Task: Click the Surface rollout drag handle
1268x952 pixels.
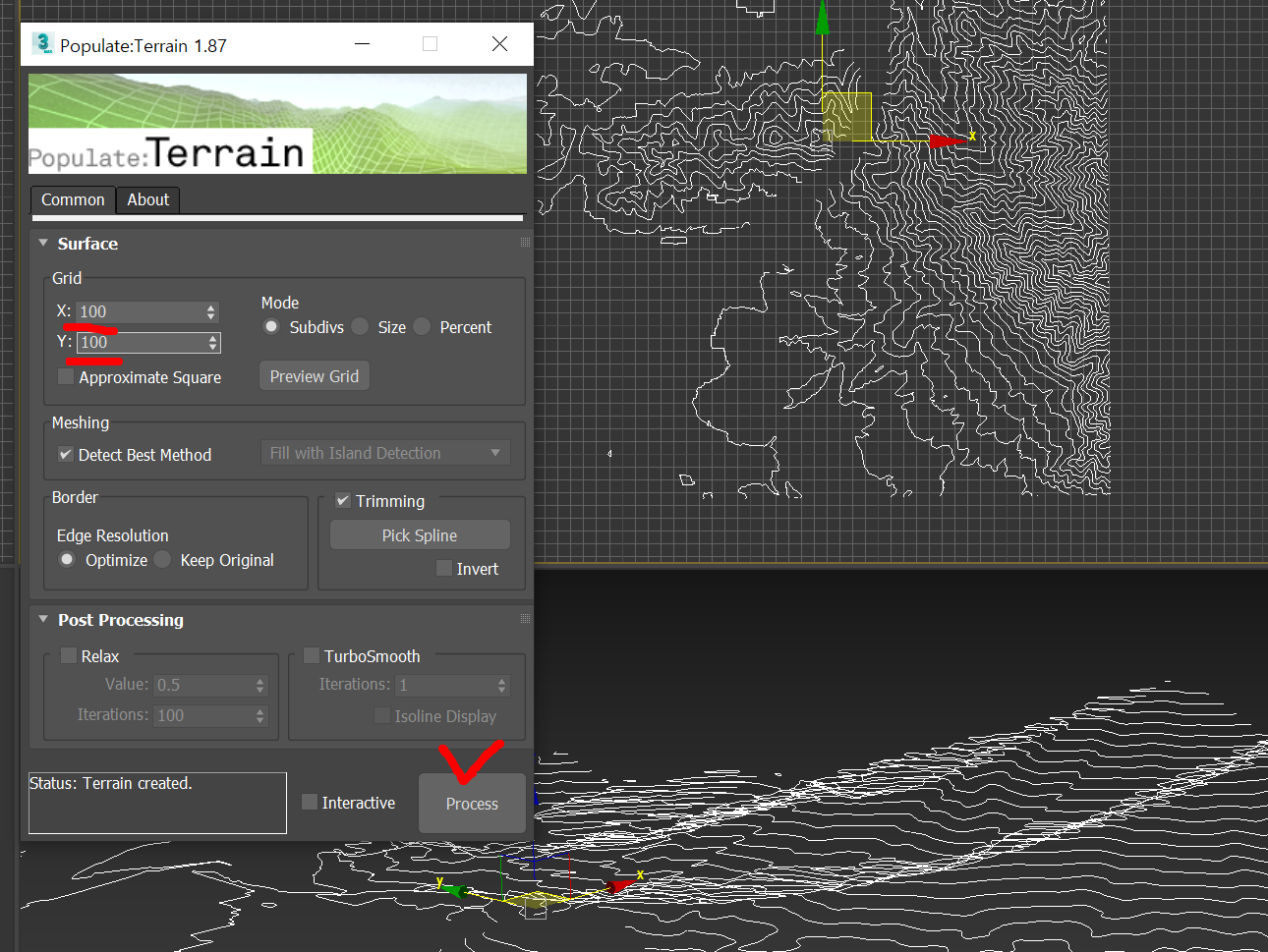Action: coord(525,242)
